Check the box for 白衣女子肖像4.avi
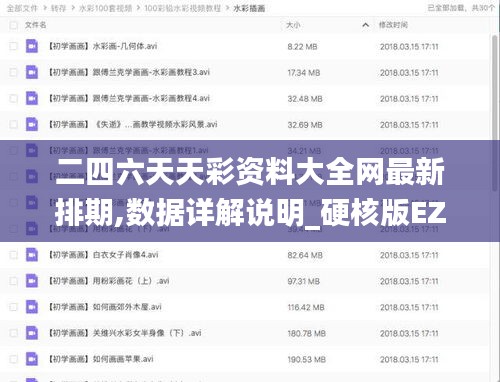 pyautogui.click(x=13, y=255)
